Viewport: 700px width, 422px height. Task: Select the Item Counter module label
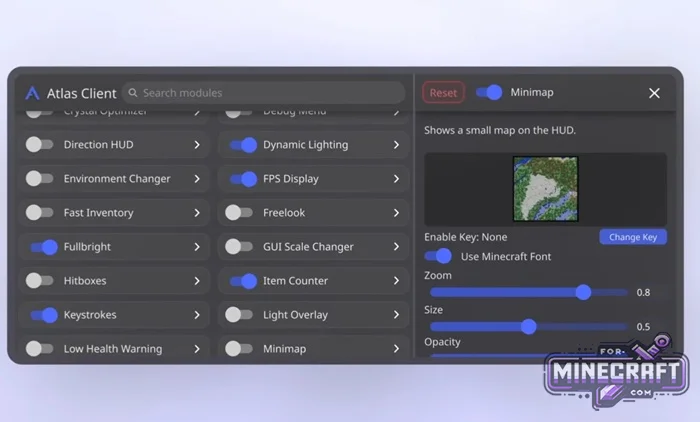[295, 281]
